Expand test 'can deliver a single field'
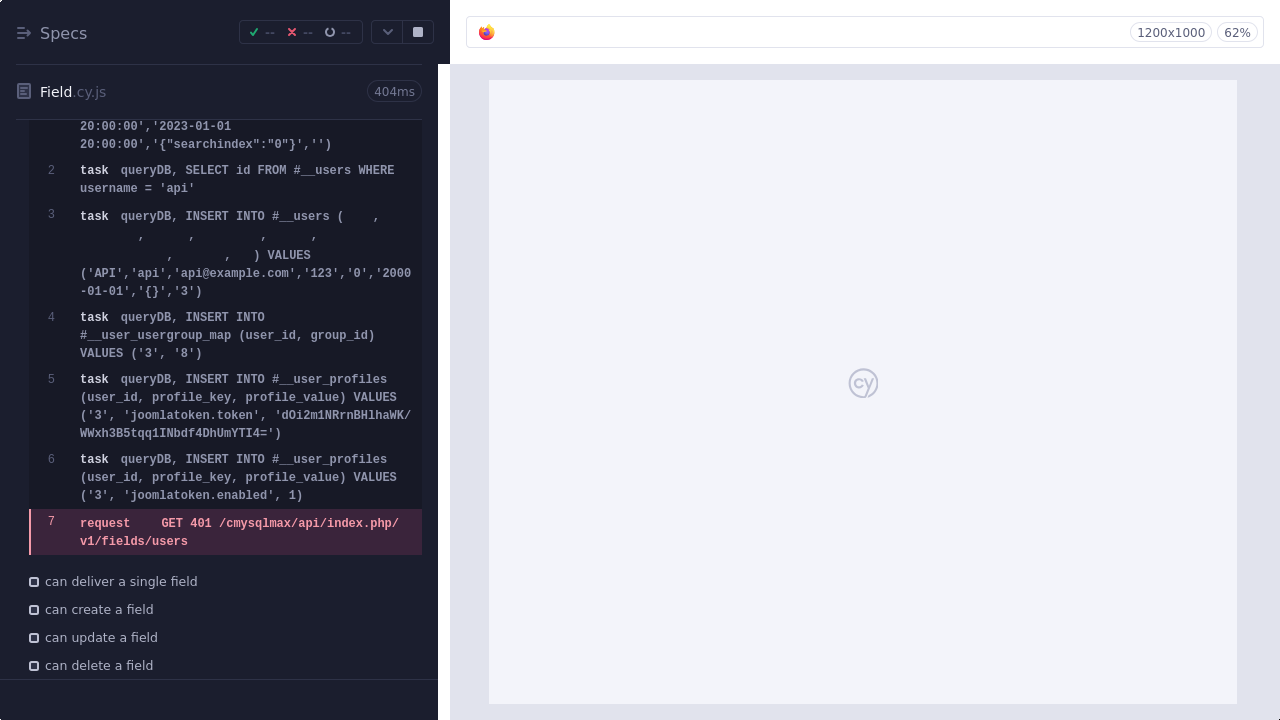Viewport: 1280px width, 720px height. tap(121, 582)
